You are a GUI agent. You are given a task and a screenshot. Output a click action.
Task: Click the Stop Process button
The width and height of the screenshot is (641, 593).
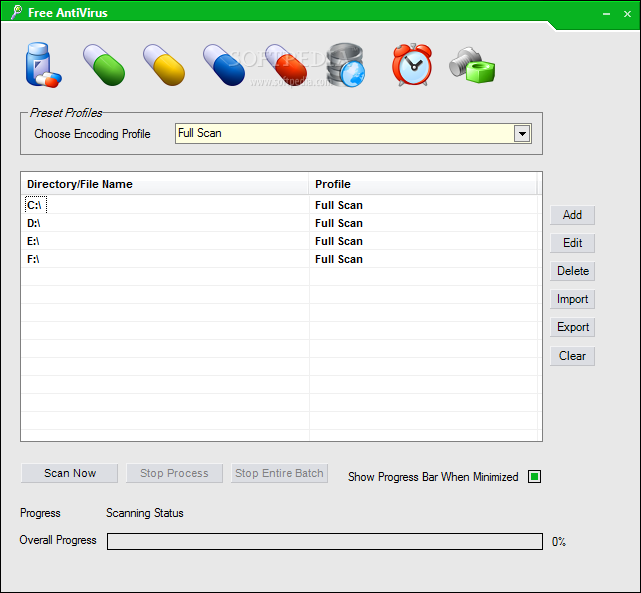point(174,473)
